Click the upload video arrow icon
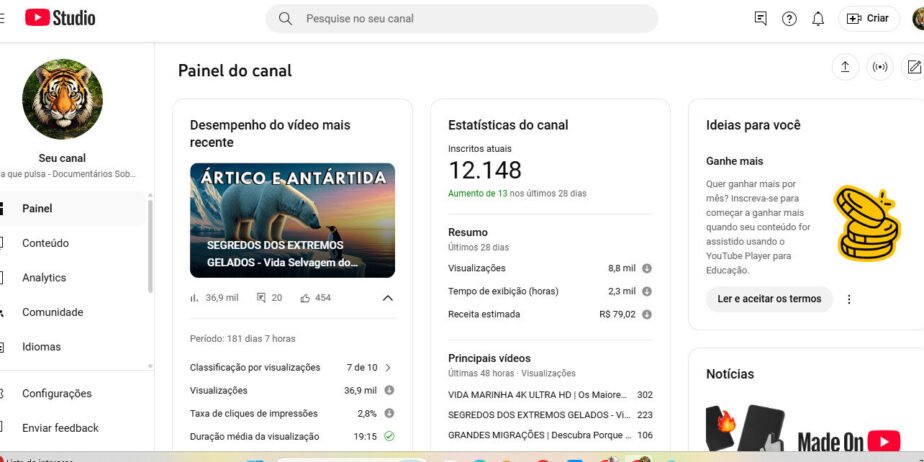924x462 pixels. (x=845, y=67)
